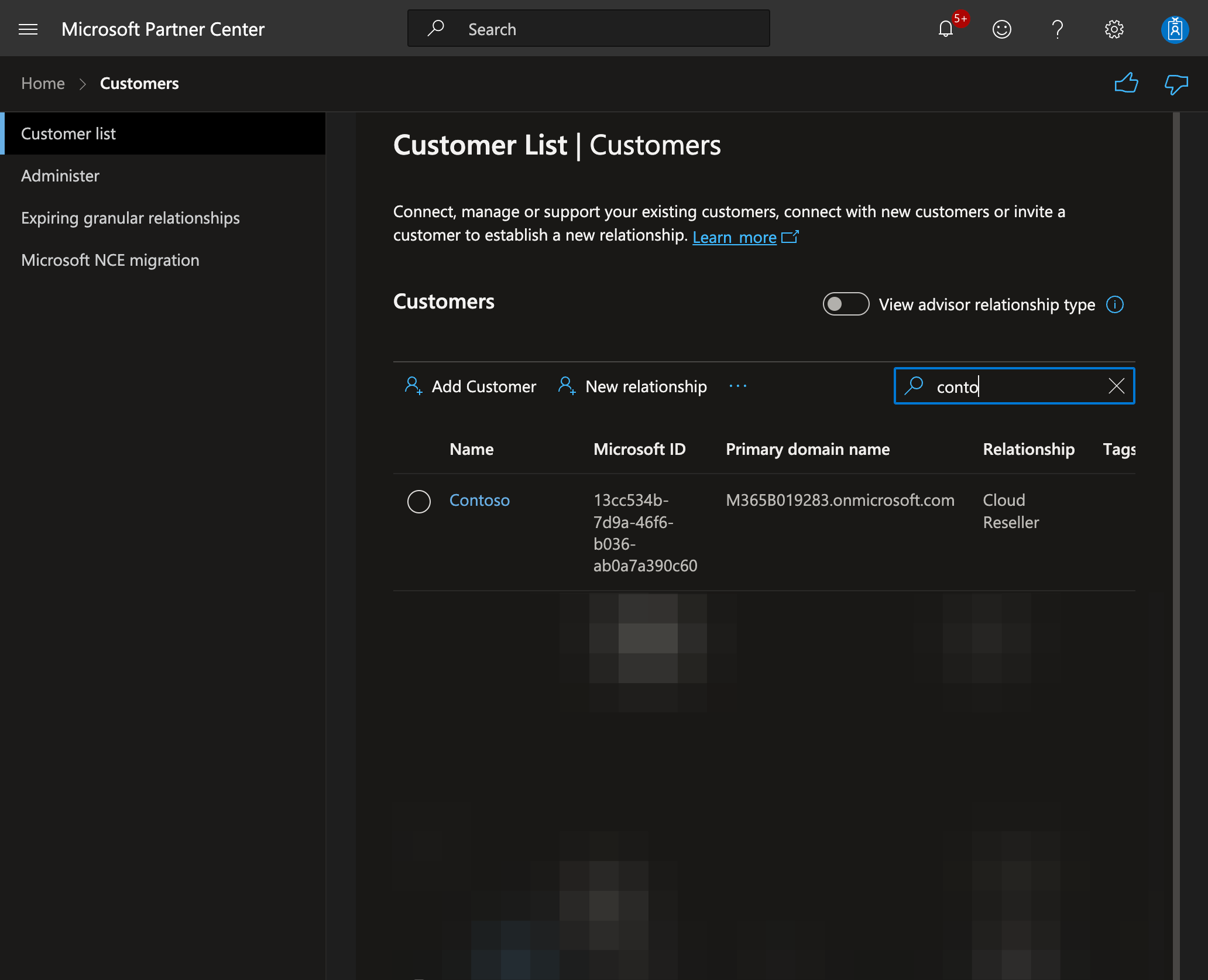Open the more options ellipsis in the toolbar
Viewport: 1208px width, 980px height.
738,386
